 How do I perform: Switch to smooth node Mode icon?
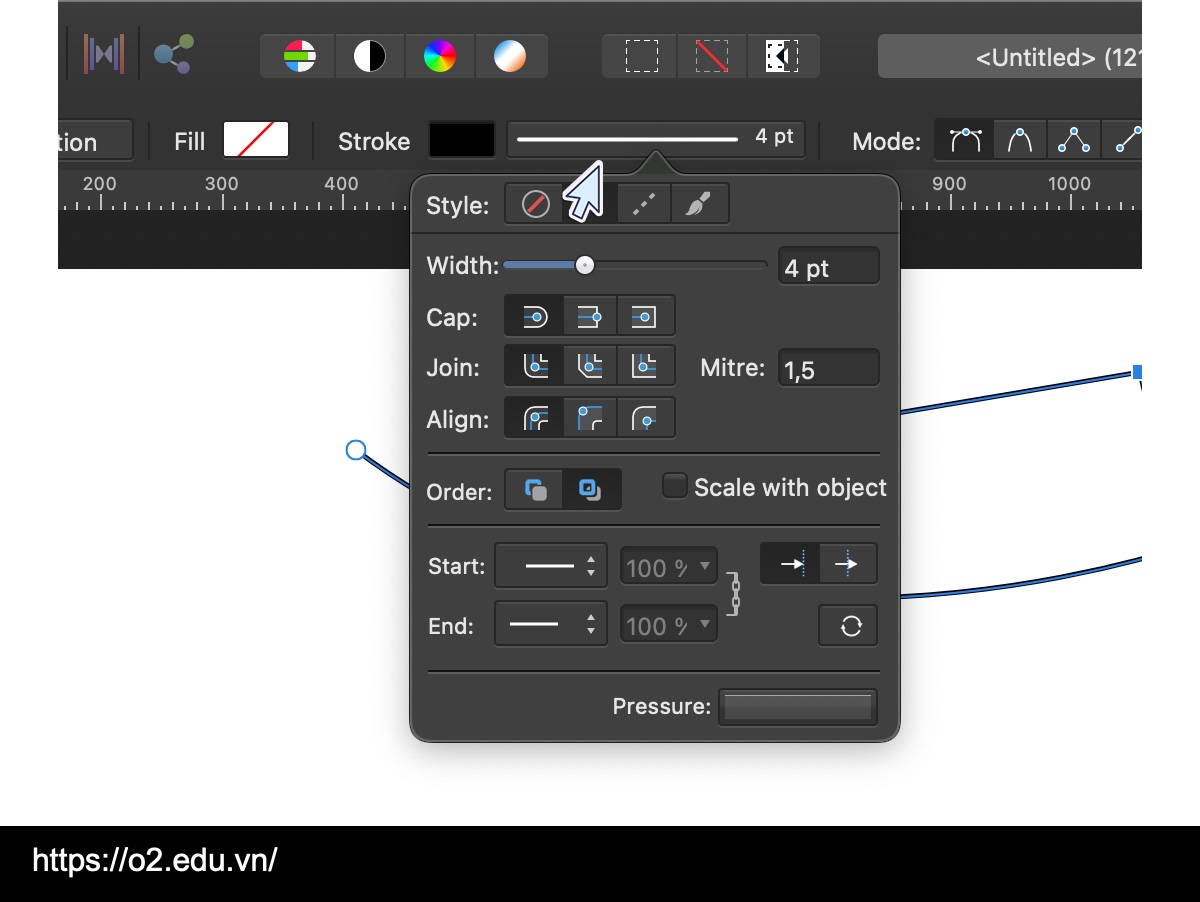pos(965,140)
